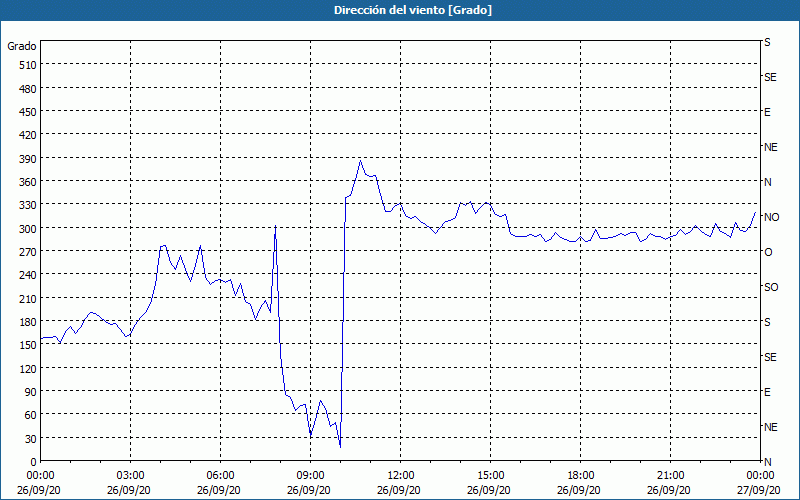
Task: Select the 00:00 label above 27/09/20
Action: pos(760,476)
